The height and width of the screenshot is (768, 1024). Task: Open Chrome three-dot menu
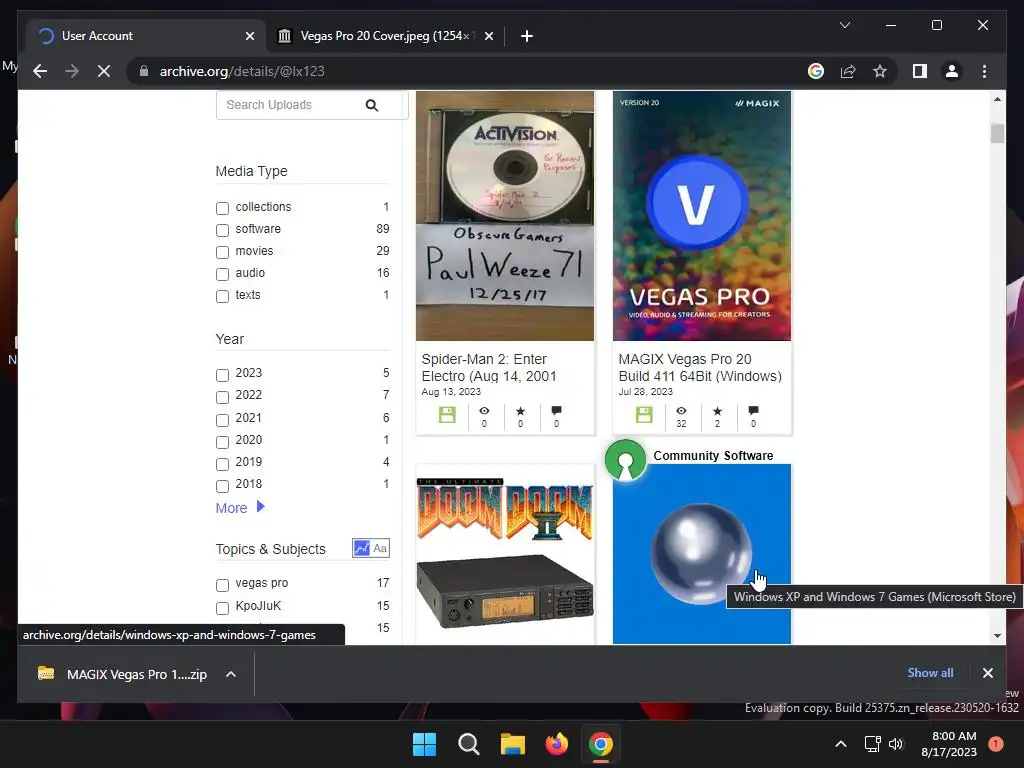tap(984, 71)
